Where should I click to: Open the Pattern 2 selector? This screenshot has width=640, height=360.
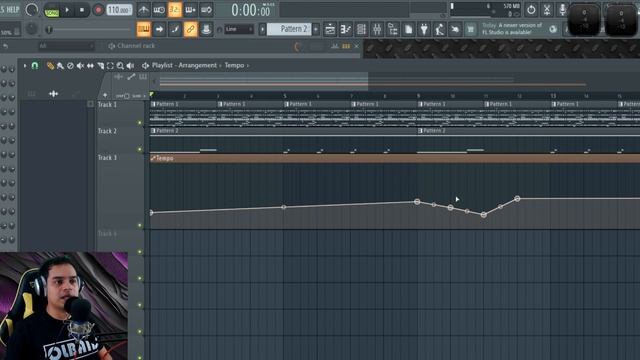289,29
